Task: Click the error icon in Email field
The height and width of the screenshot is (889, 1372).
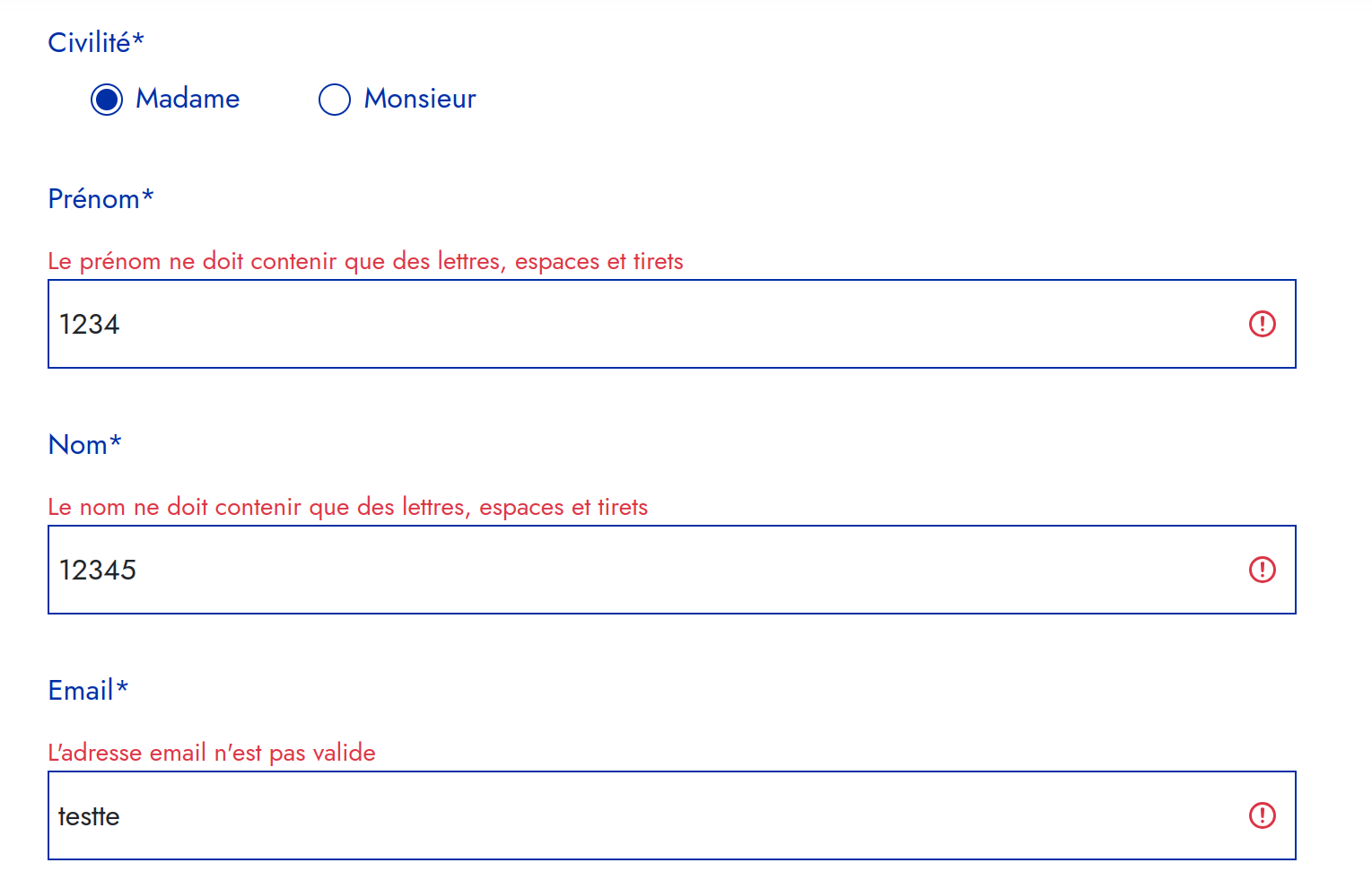Action: click(x=1262, y=815)
